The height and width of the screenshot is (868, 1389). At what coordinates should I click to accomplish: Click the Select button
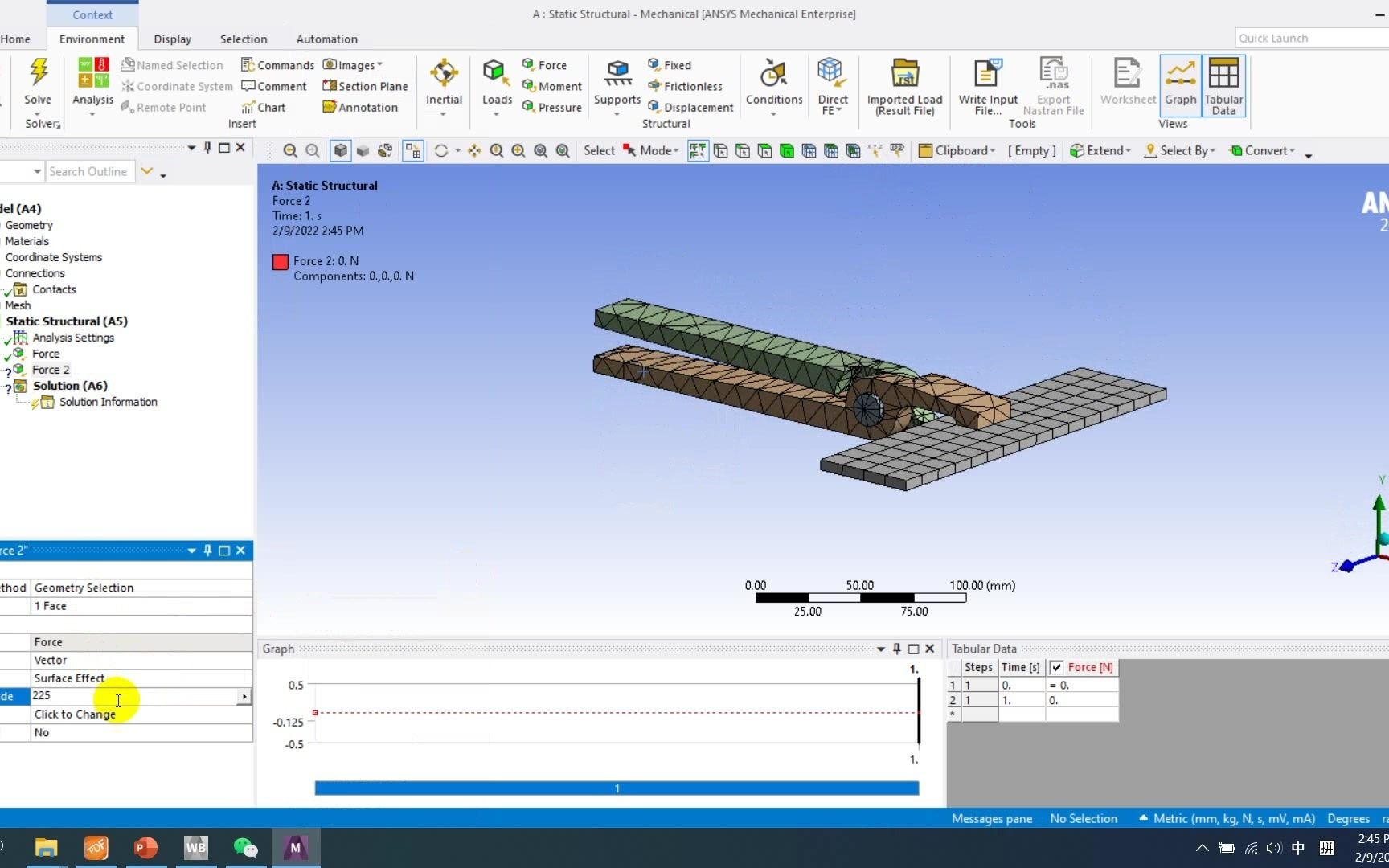[599, 150]
